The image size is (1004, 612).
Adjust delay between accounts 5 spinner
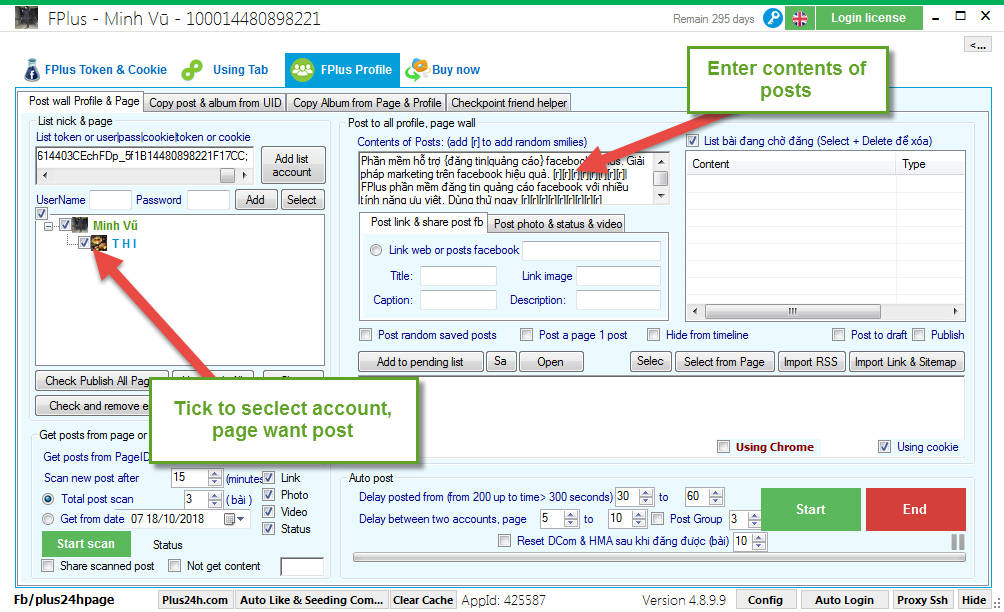pos(571,519)
